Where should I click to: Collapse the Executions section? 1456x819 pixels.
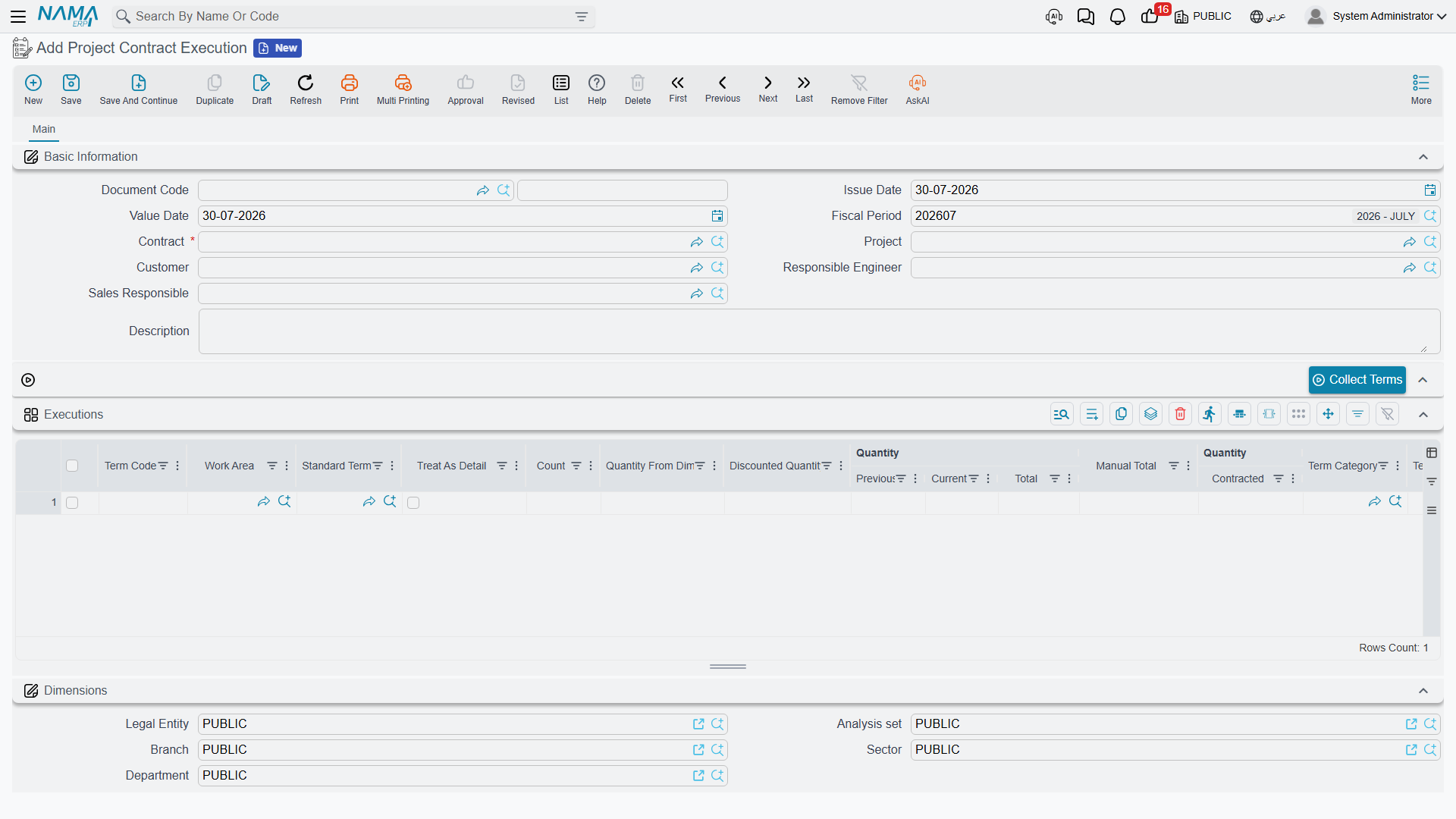click(x=1423, y=415)
